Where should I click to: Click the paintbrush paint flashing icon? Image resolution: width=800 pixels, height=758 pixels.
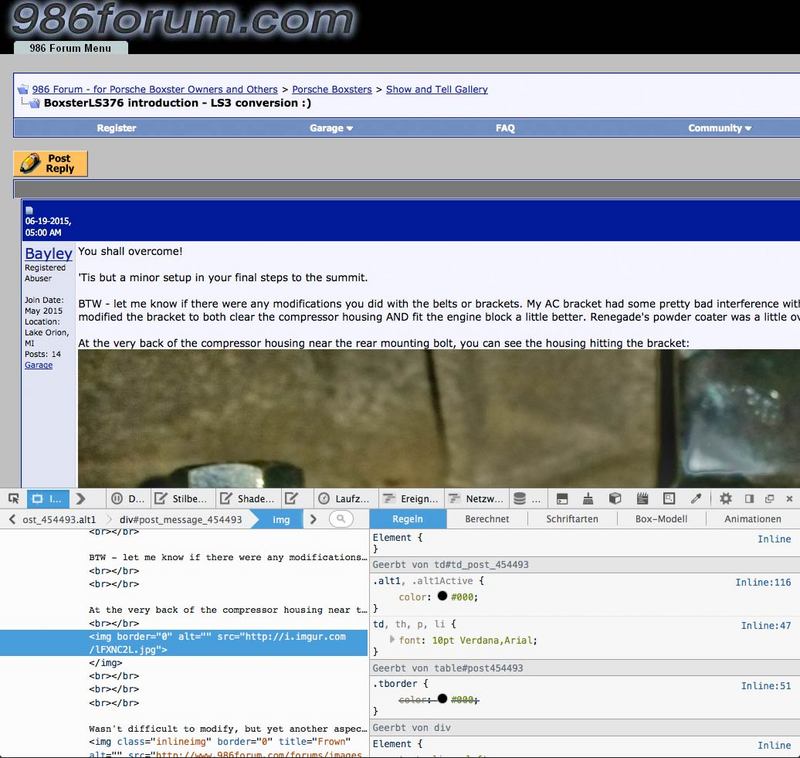590,498
